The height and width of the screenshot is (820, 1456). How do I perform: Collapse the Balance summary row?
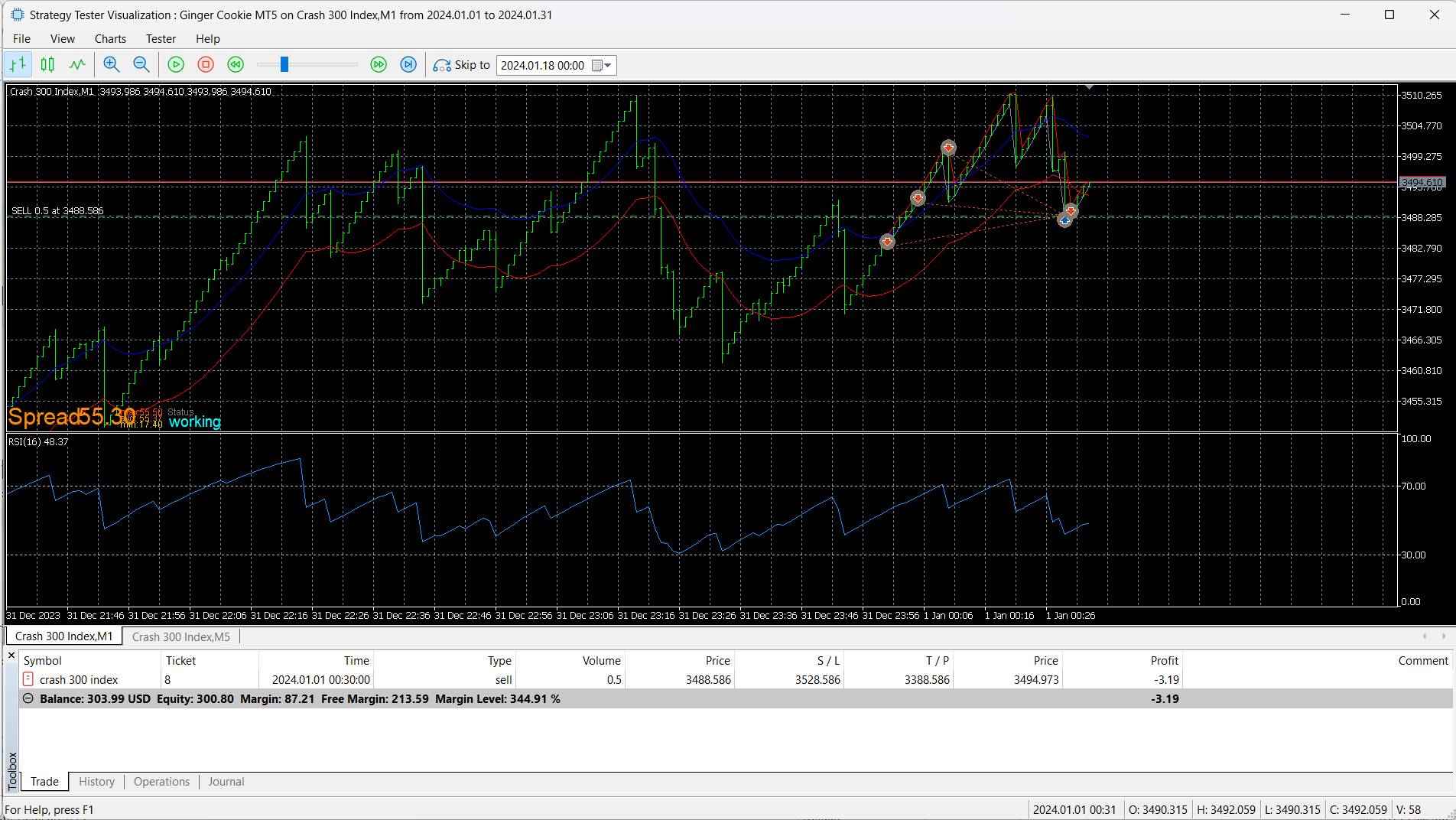[28, 699]
